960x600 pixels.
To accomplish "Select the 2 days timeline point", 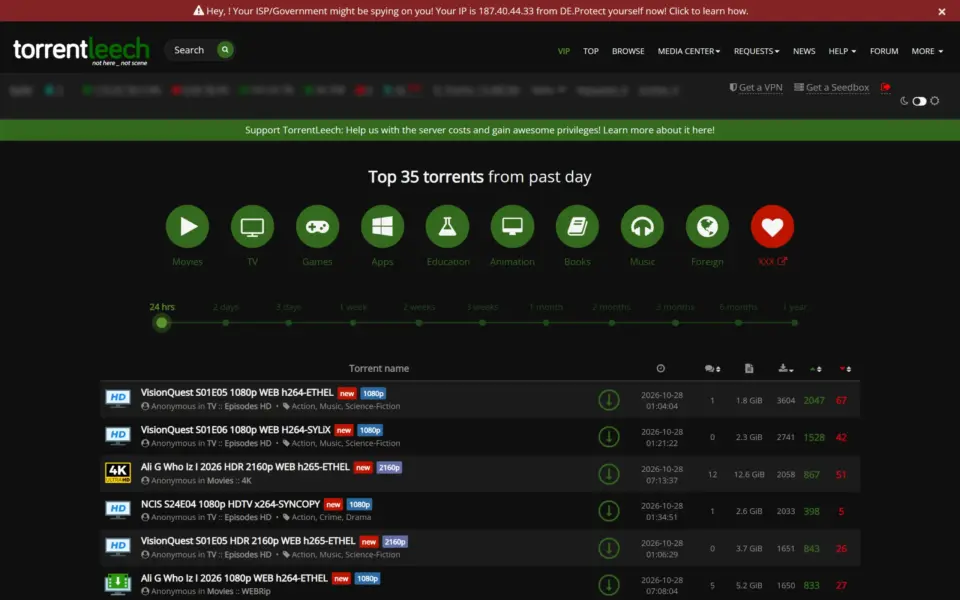I will pyautogui.click(x=226, y=323).
